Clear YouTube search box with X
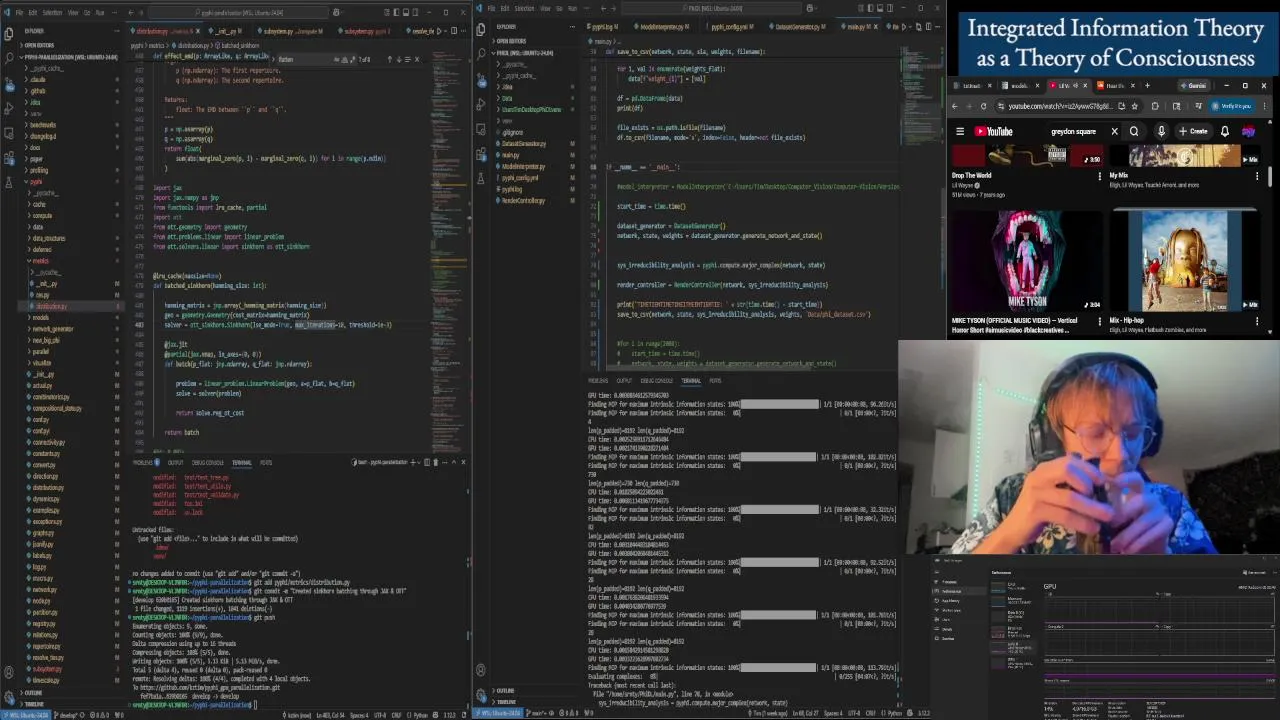 pos(1114,131)
